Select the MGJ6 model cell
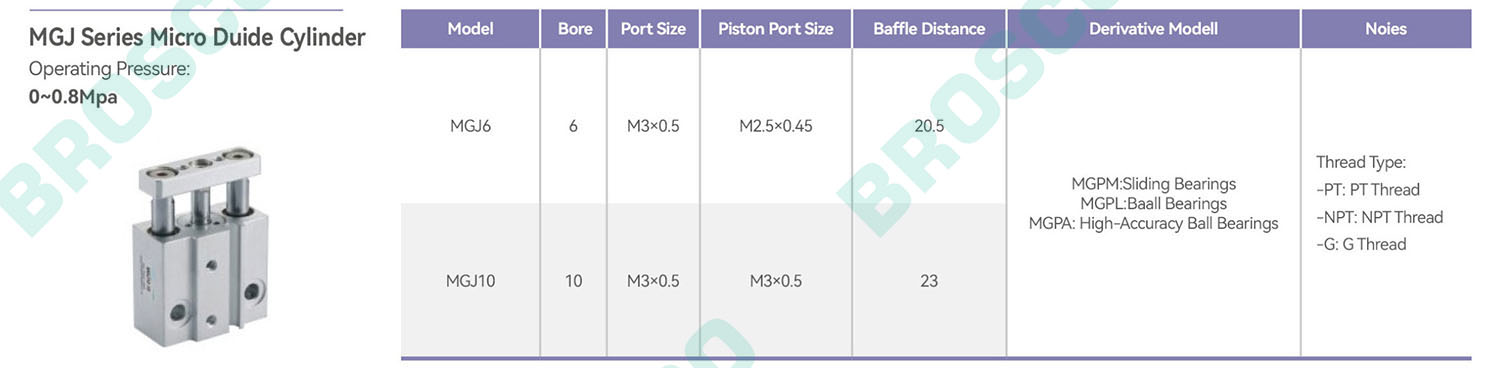The width and height of the screenshot is (1500, 368). (x=470, y=127)
